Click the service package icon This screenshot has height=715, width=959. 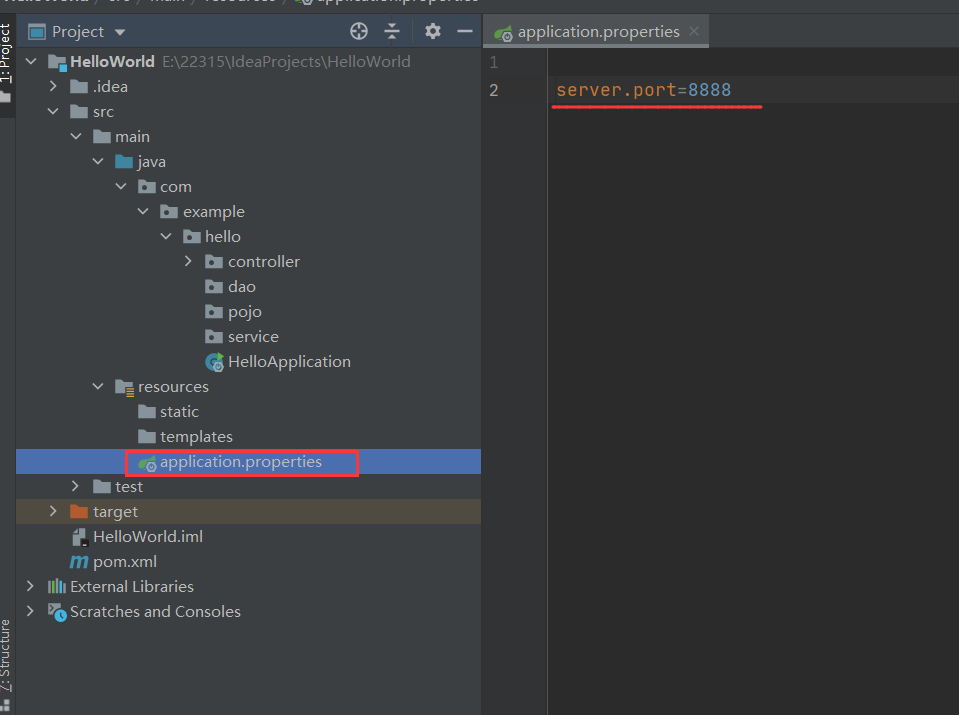[214, 337]
